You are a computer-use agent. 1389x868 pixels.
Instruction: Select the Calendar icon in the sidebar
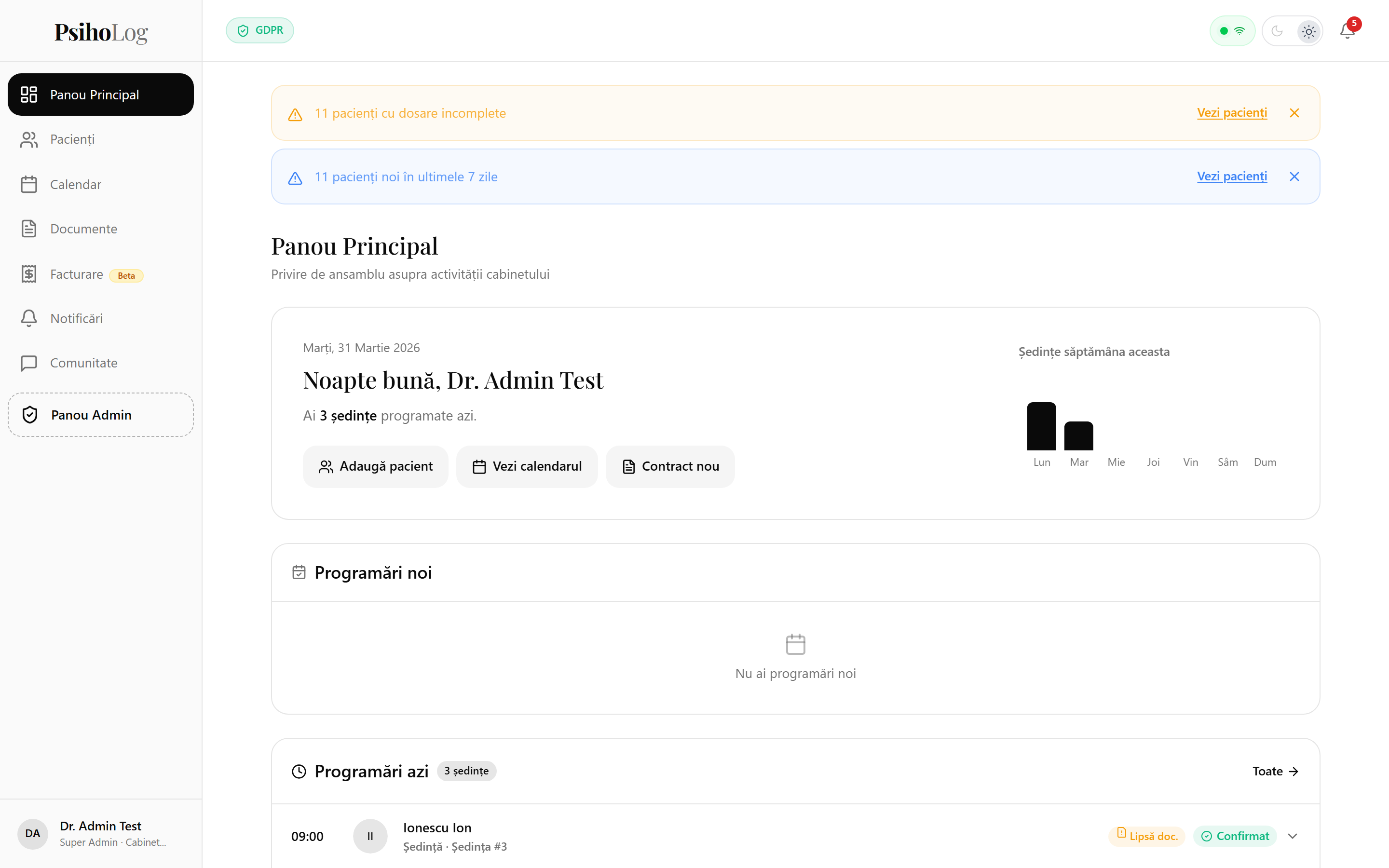(29, 184)
